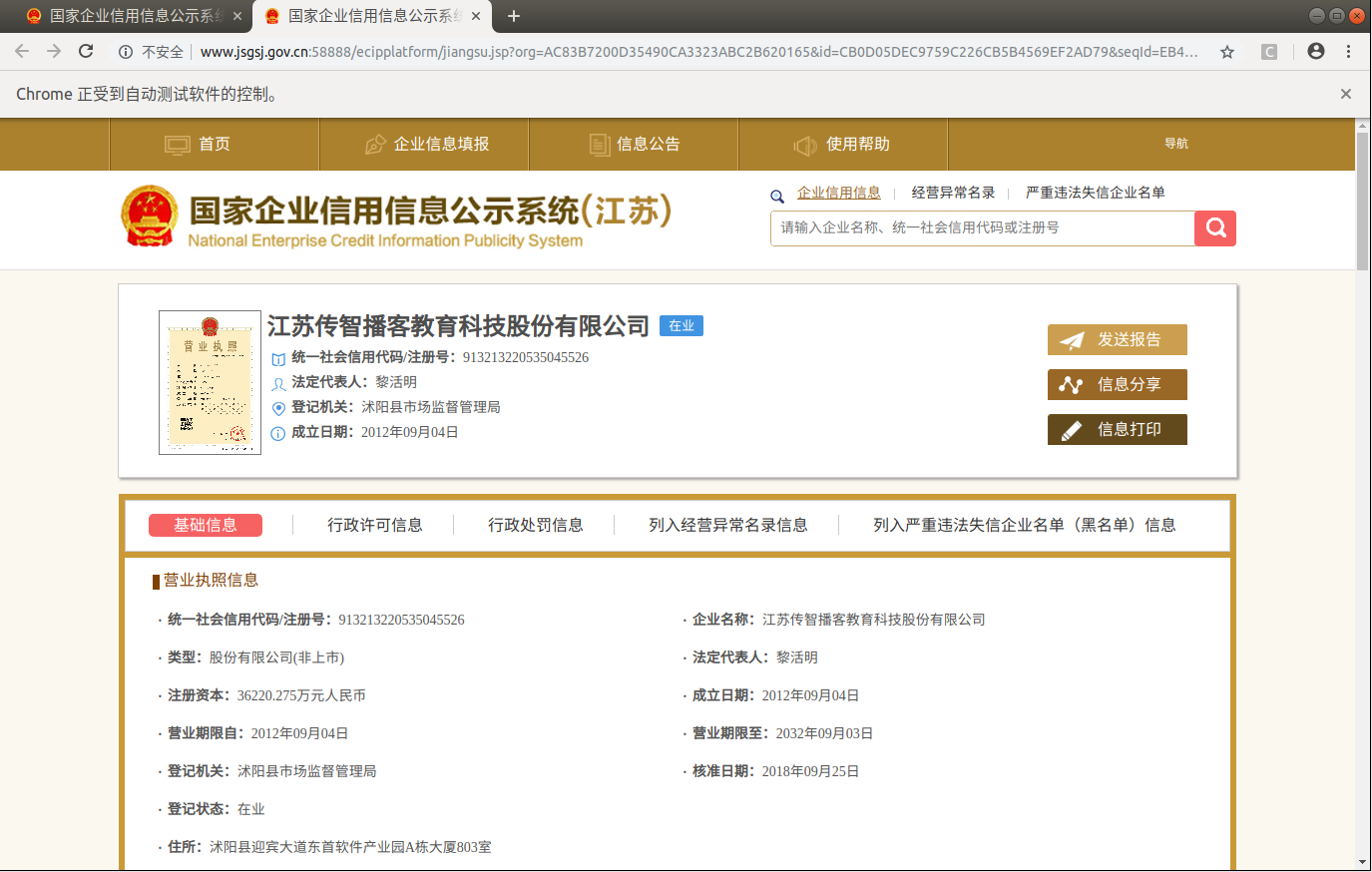Select the 列入经营异常名录信息 tab

tap(728, 526)
